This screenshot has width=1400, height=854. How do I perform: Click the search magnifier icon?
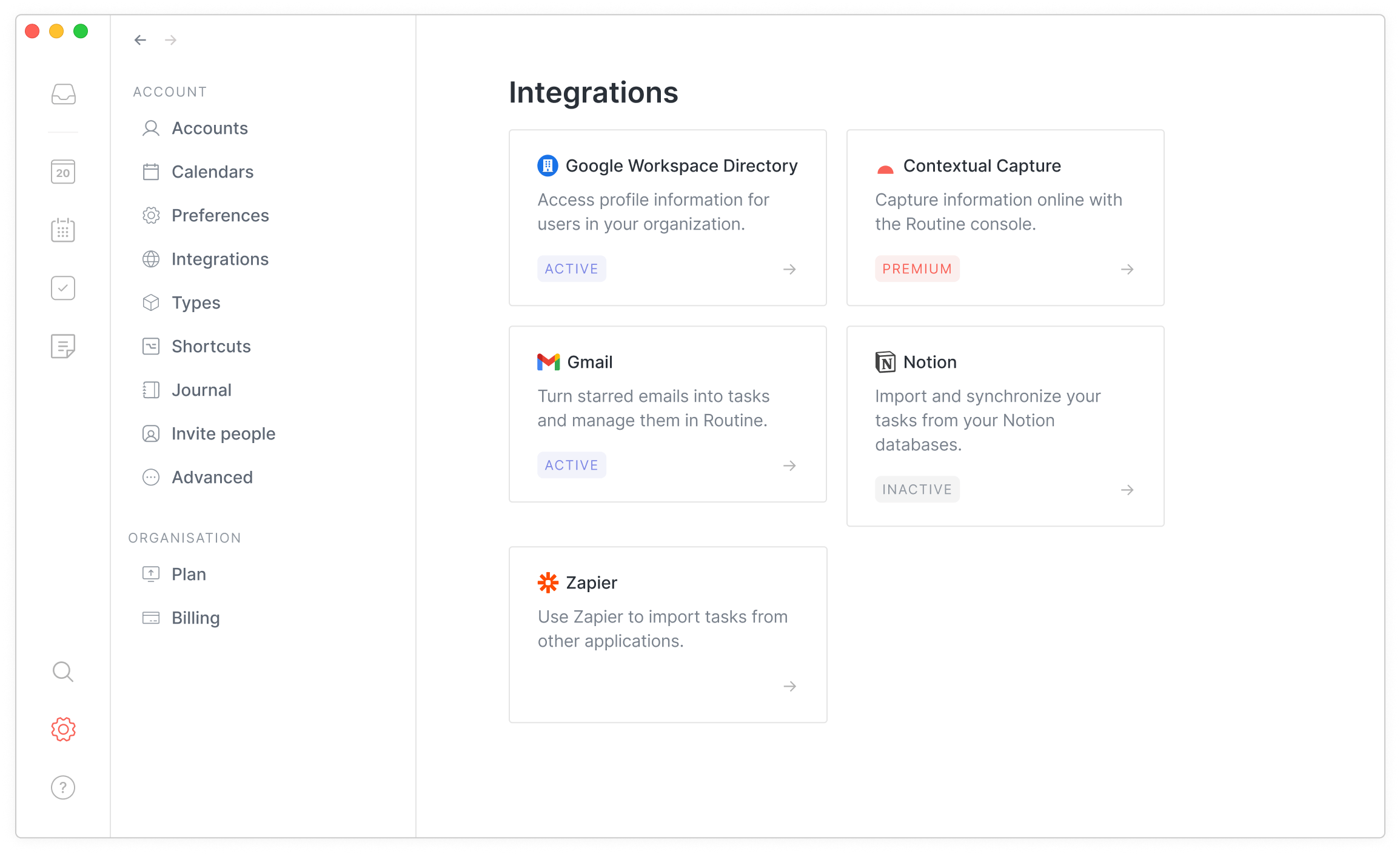[63, 672]
